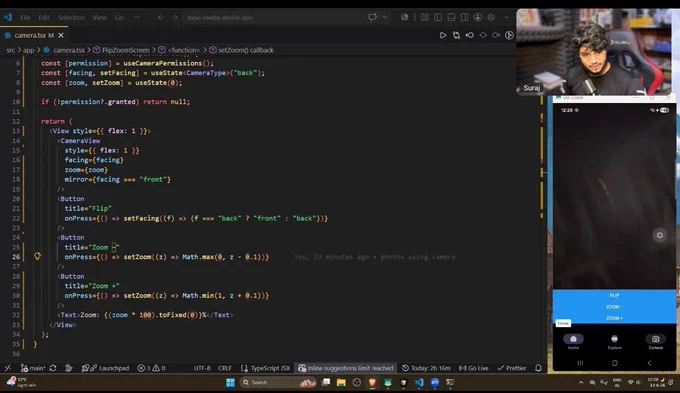
Task: Select the FlipZoomScreen breadcrumb
Action: 121,50
